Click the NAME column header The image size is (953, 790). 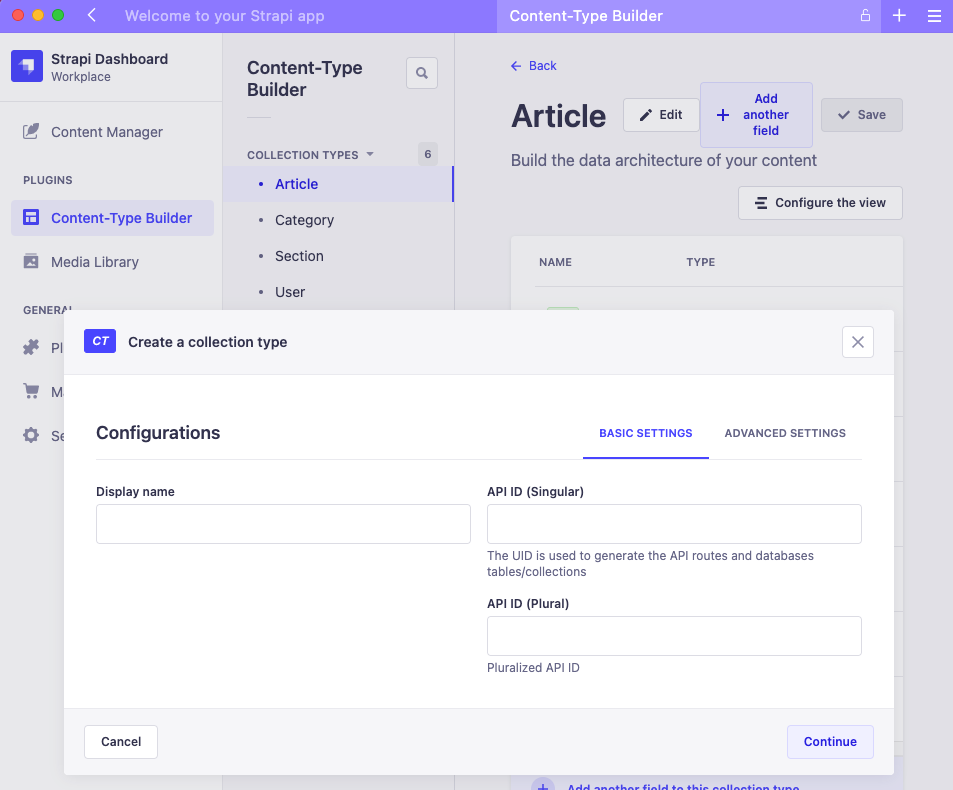[x=556, y=262]
